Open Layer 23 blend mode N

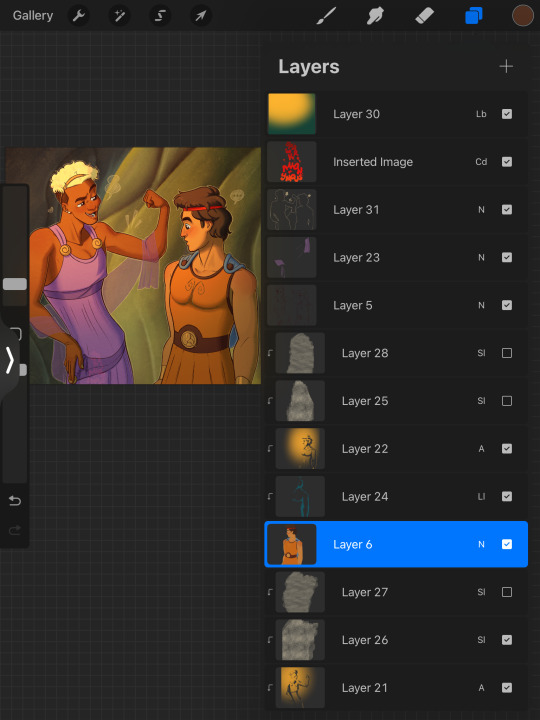[481, 257]
